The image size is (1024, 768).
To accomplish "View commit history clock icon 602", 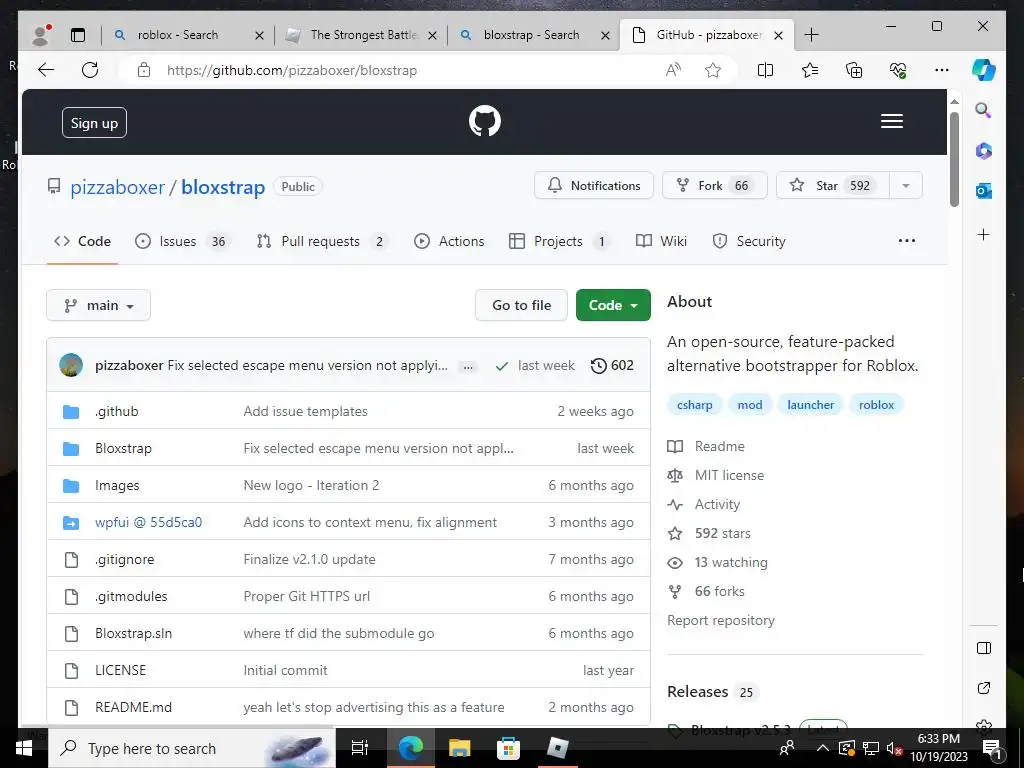I will (612, 366).
